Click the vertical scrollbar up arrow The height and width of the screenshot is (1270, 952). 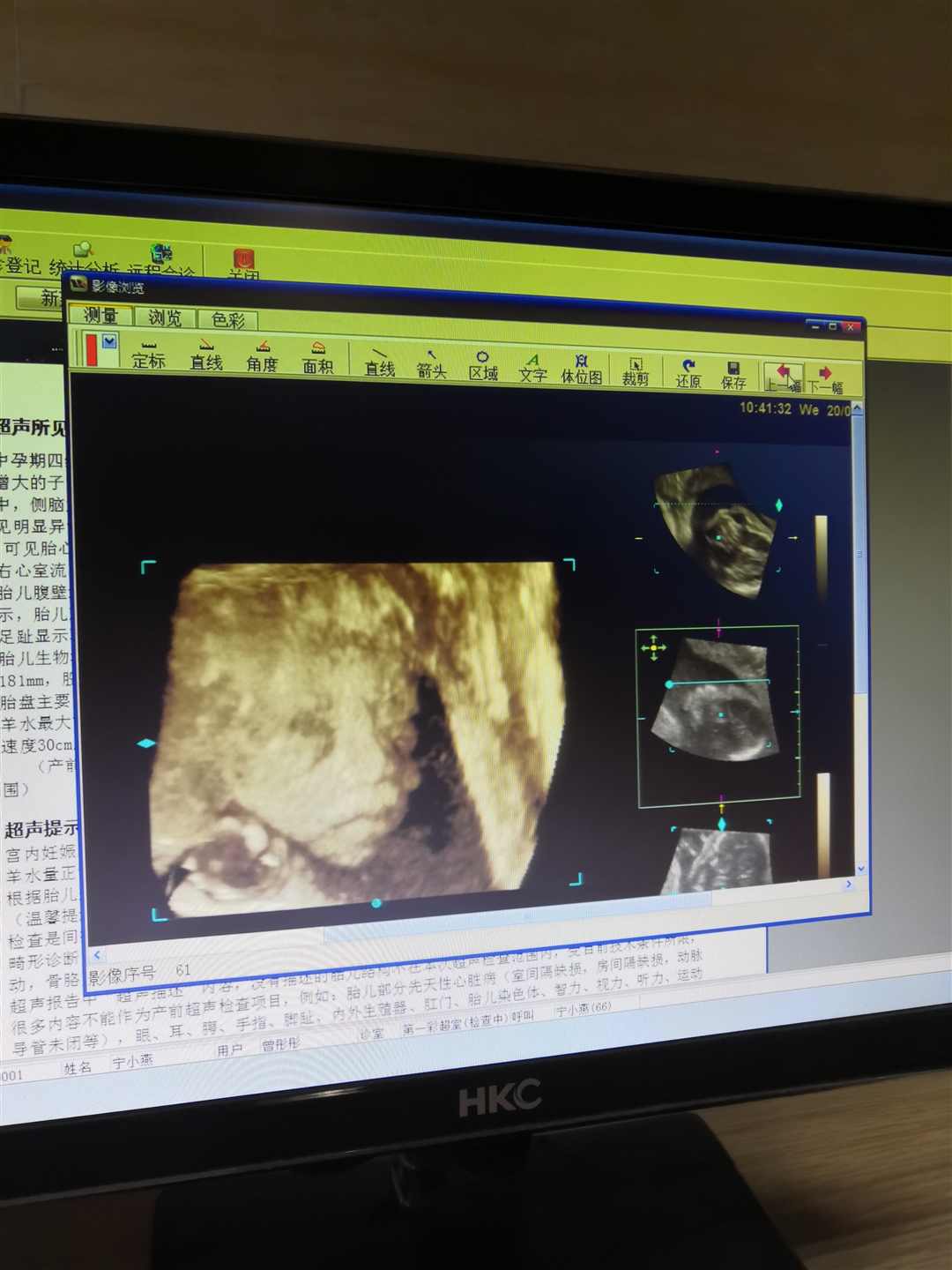[x=858, y=409]
